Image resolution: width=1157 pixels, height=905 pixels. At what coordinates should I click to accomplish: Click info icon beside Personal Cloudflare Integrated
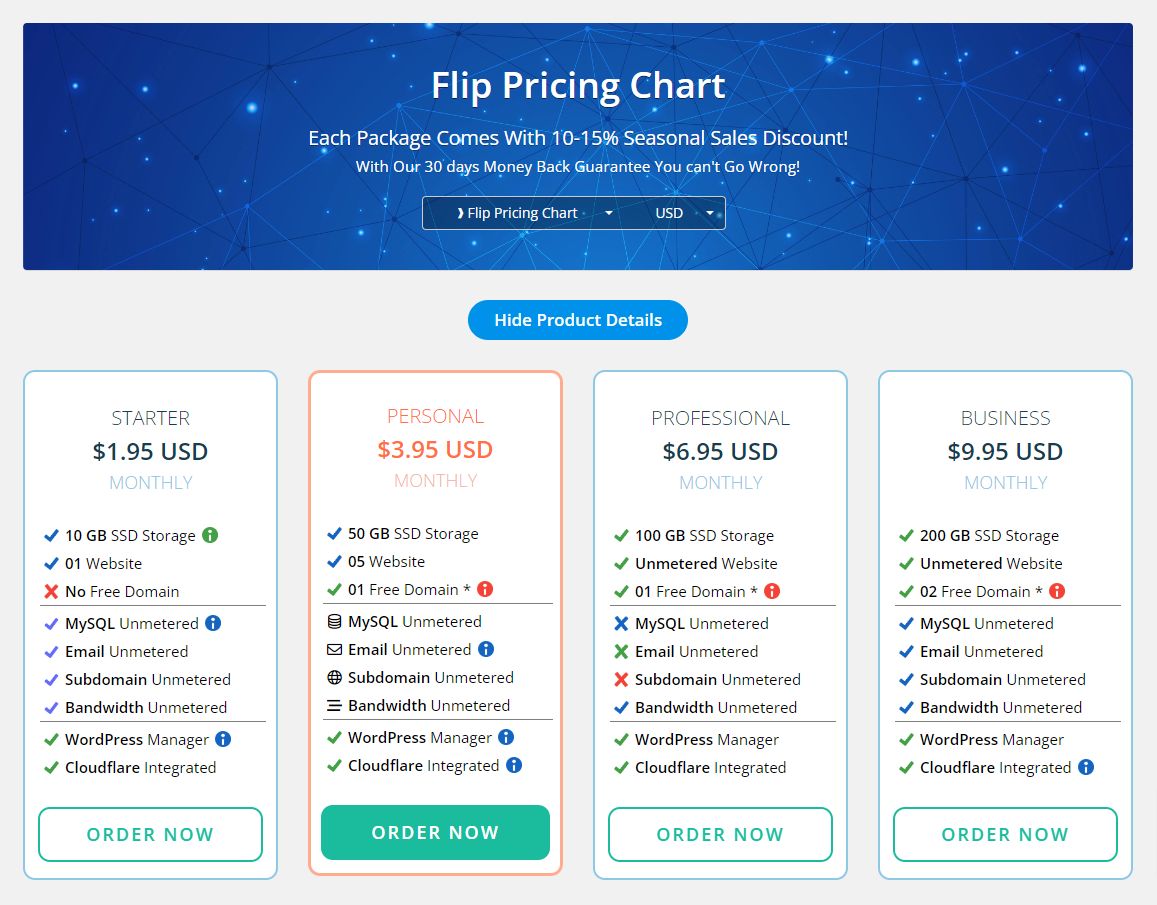[514, 765]
